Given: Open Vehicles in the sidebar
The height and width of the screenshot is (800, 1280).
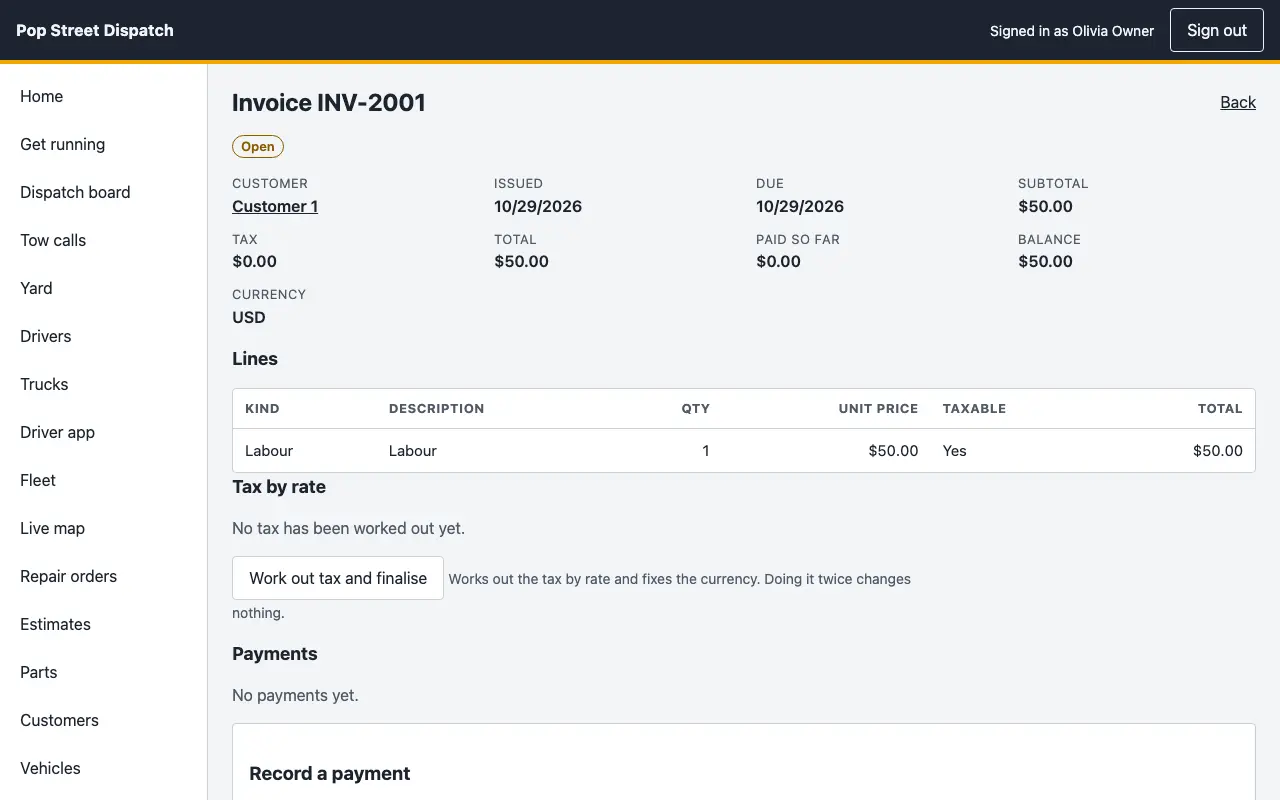Looking at the screenshot, I should [x=50, y=768].
